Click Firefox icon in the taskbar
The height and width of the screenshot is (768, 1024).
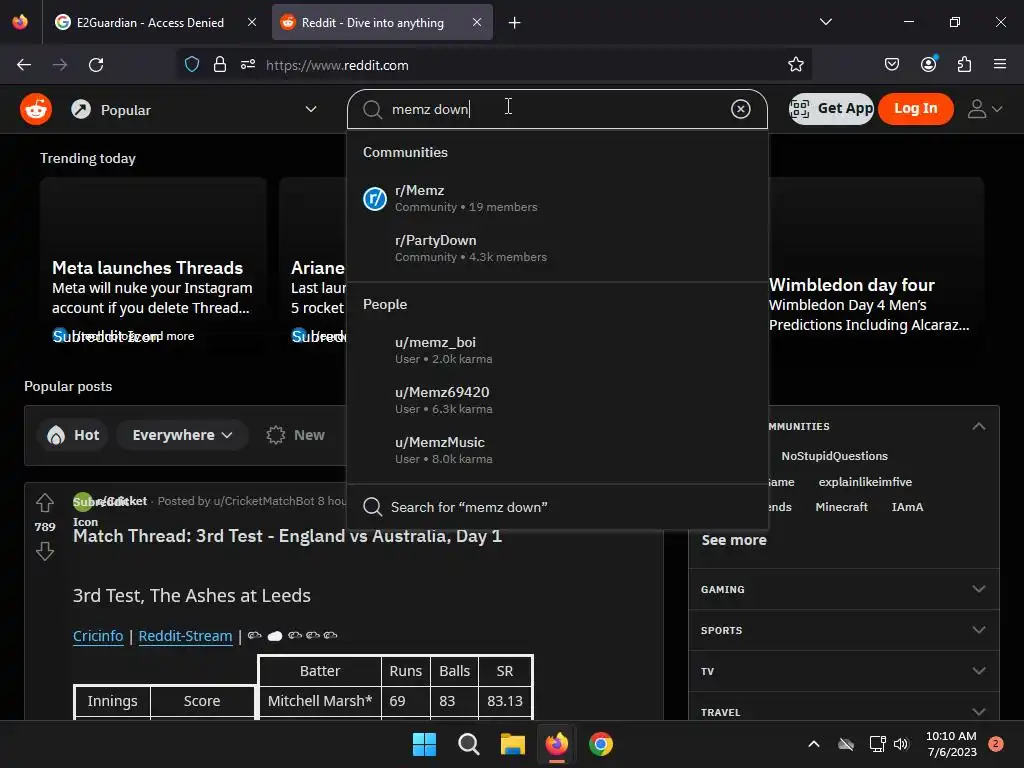tap(556, 744)
